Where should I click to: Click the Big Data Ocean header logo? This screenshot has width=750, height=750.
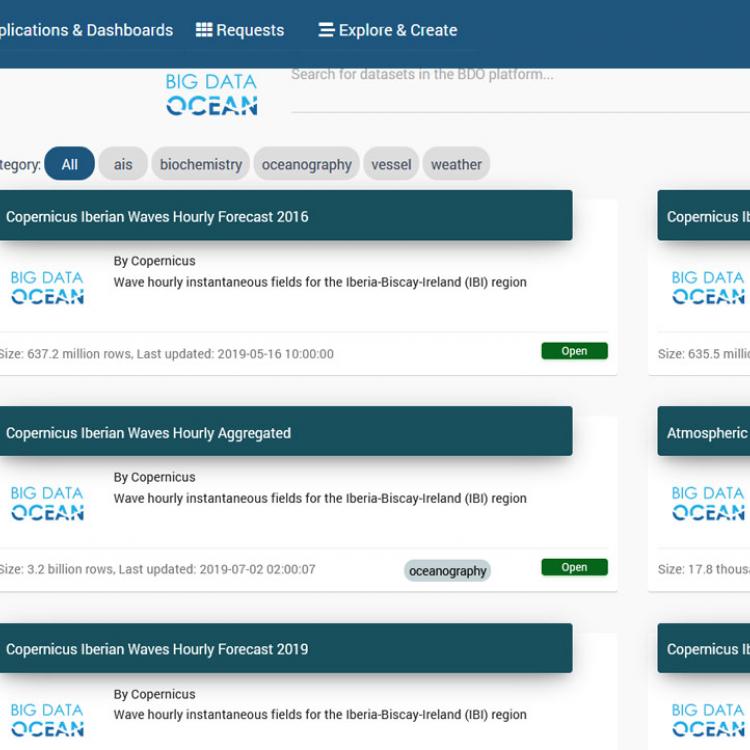tap(211, 94)
